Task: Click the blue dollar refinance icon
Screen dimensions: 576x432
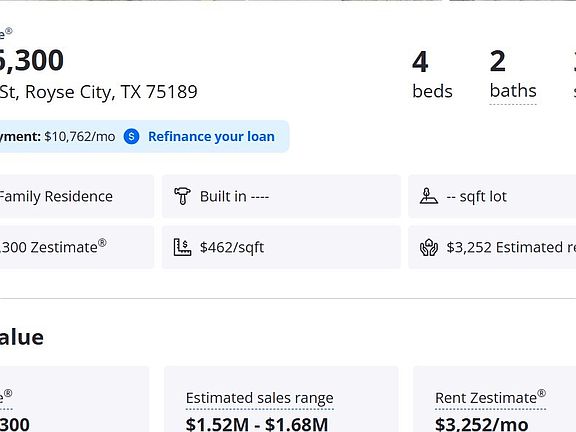Action: coord(132,136)
